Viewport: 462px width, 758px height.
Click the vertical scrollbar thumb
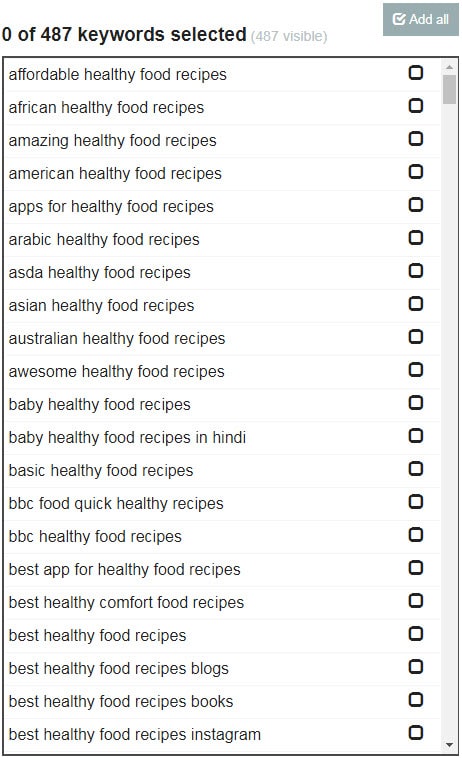[449, 89]
